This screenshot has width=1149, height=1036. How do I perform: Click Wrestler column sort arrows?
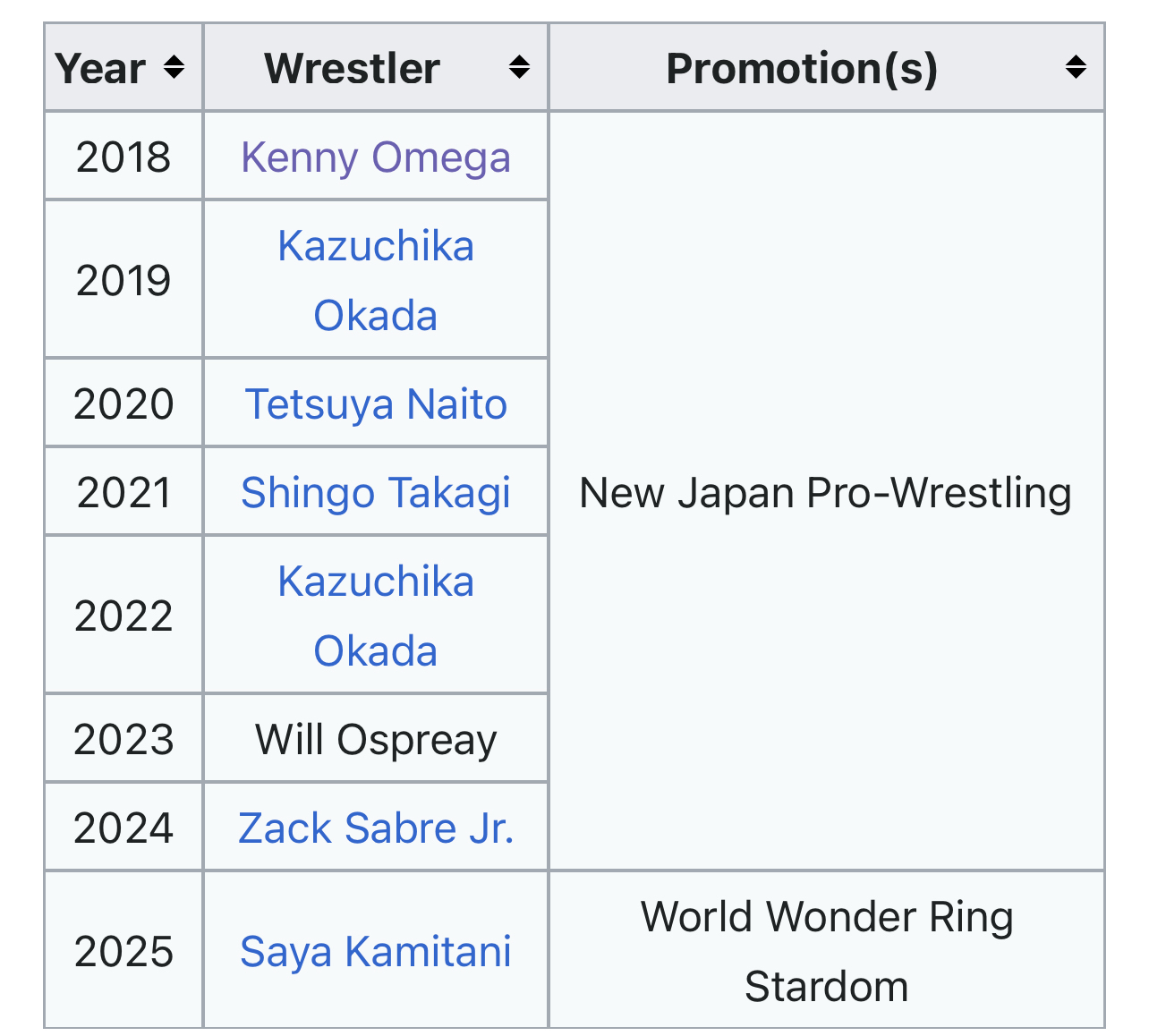(x=519, y=67)
